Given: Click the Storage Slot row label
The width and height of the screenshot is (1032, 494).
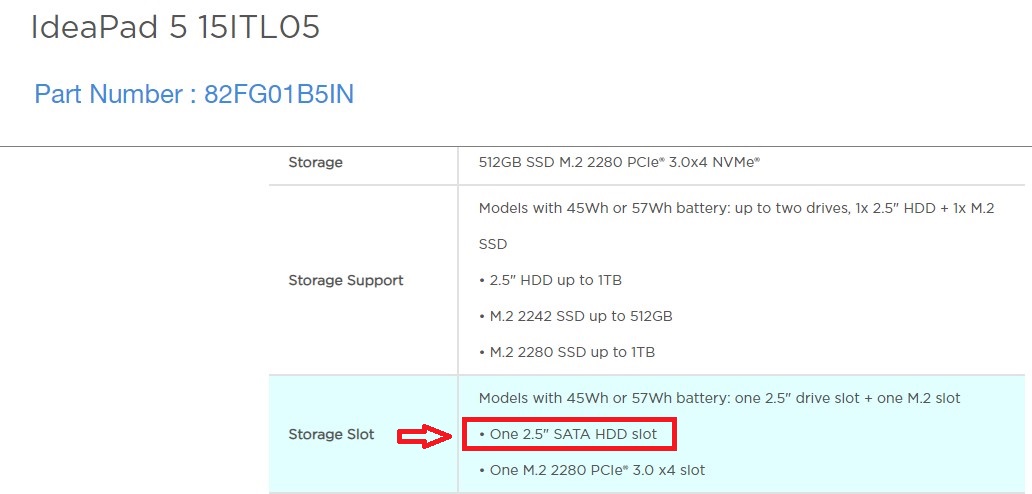Looking at the screenshot, I should [x=331, y=435].
